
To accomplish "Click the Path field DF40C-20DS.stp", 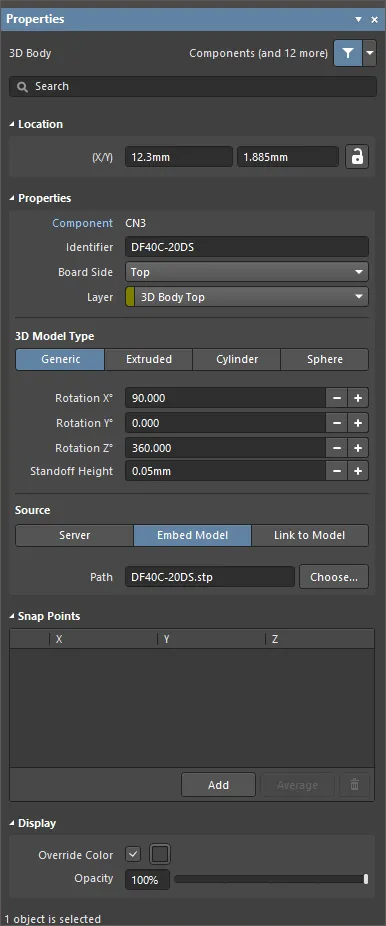I will click(210, 577).
